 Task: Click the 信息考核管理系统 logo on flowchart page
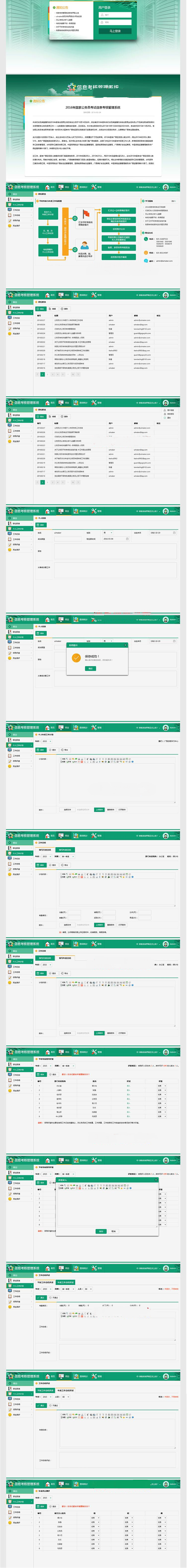[x=23, y=187]
